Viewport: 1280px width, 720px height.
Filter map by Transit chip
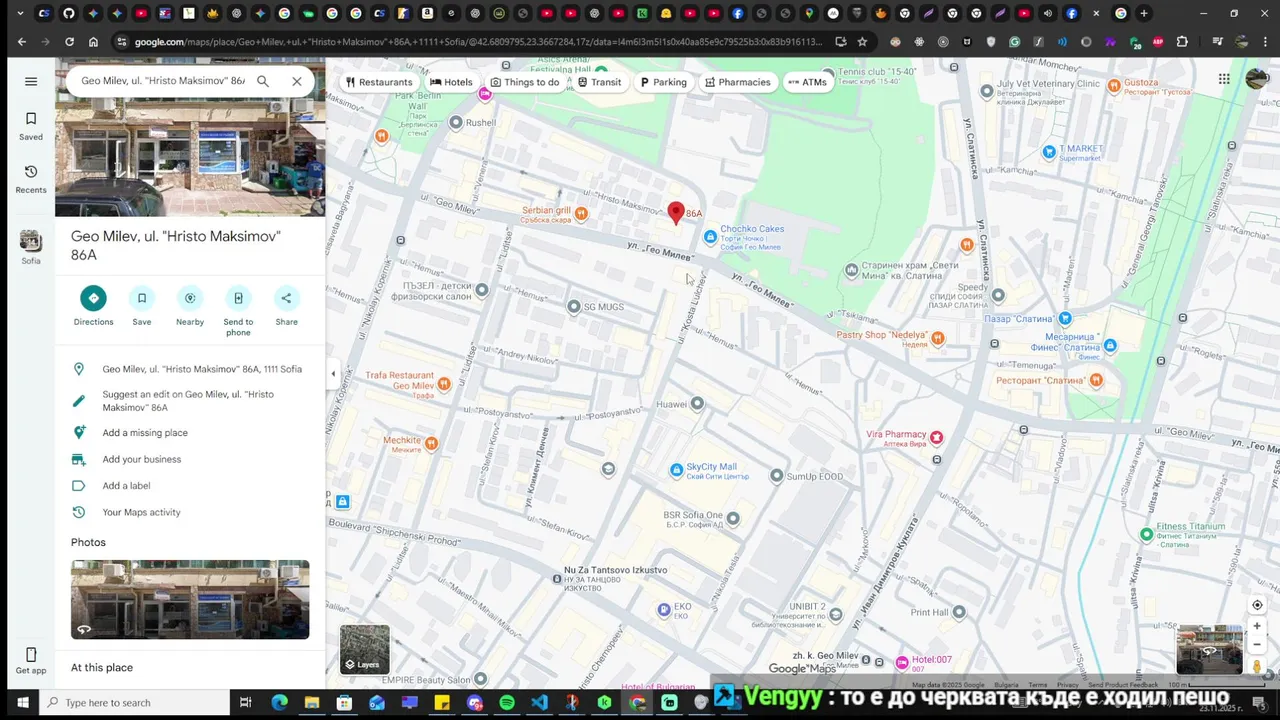pos(599,82)
